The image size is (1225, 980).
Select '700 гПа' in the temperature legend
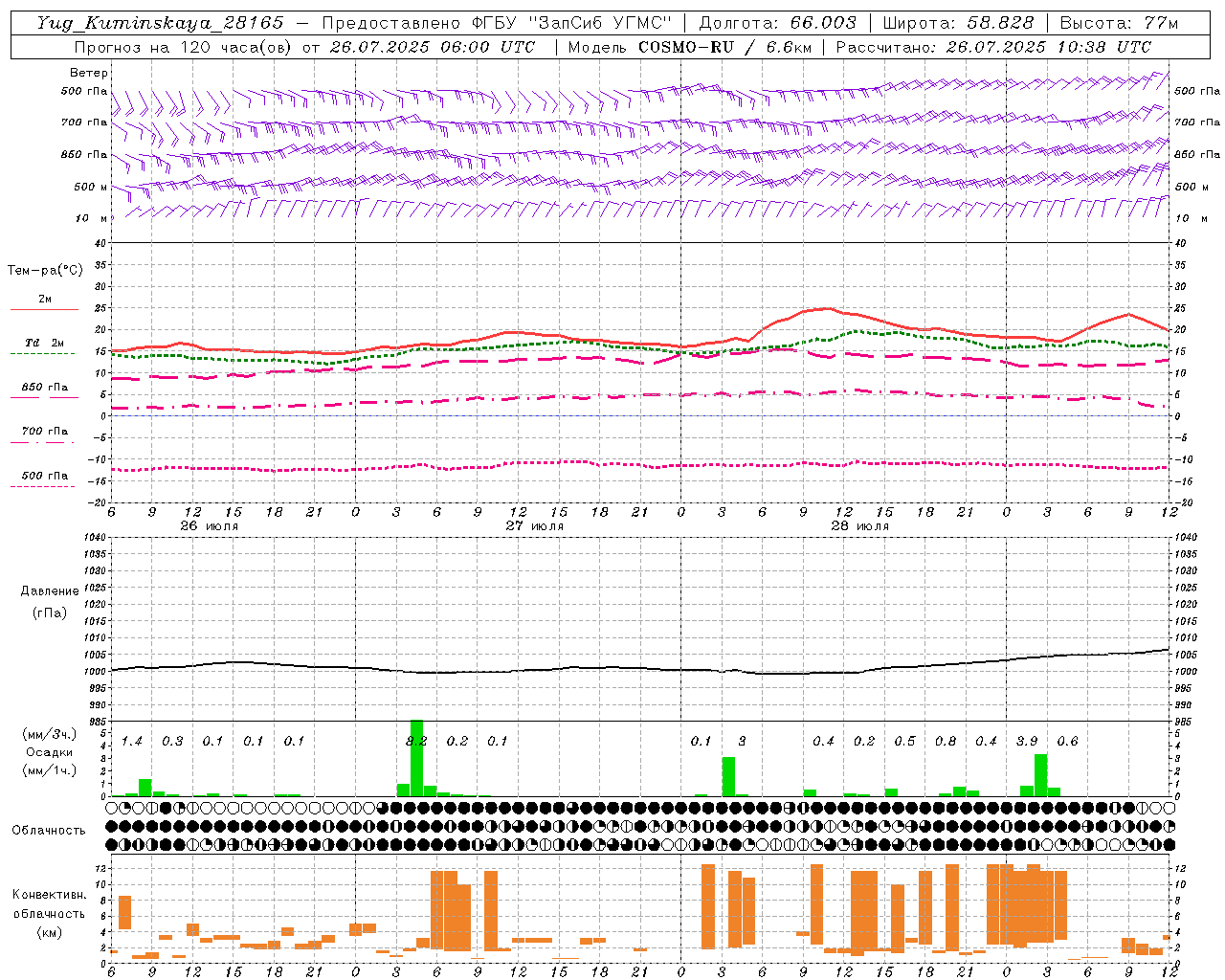pos(45,432)
